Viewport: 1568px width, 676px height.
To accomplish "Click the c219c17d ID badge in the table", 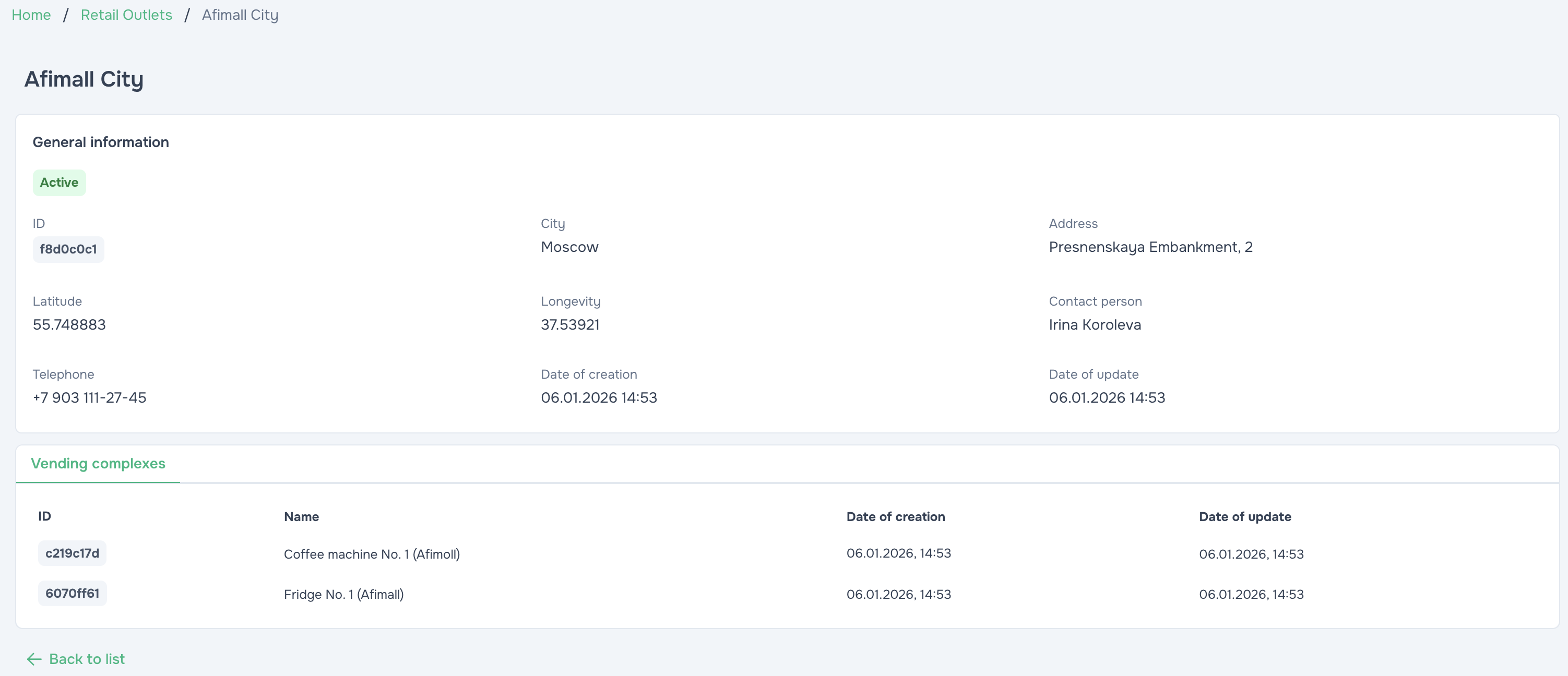I will click(x=72, y=553).
